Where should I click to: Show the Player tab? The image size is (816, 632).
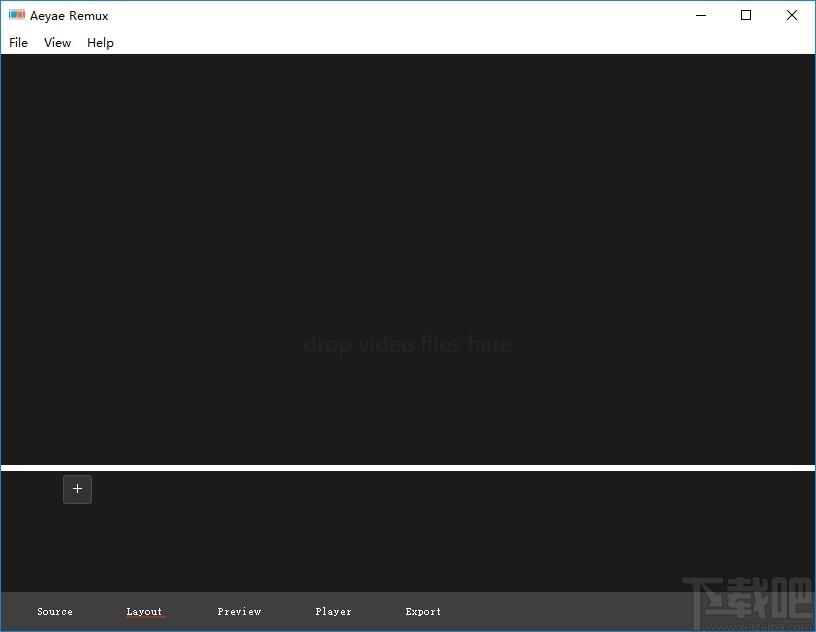coord(333,612)
